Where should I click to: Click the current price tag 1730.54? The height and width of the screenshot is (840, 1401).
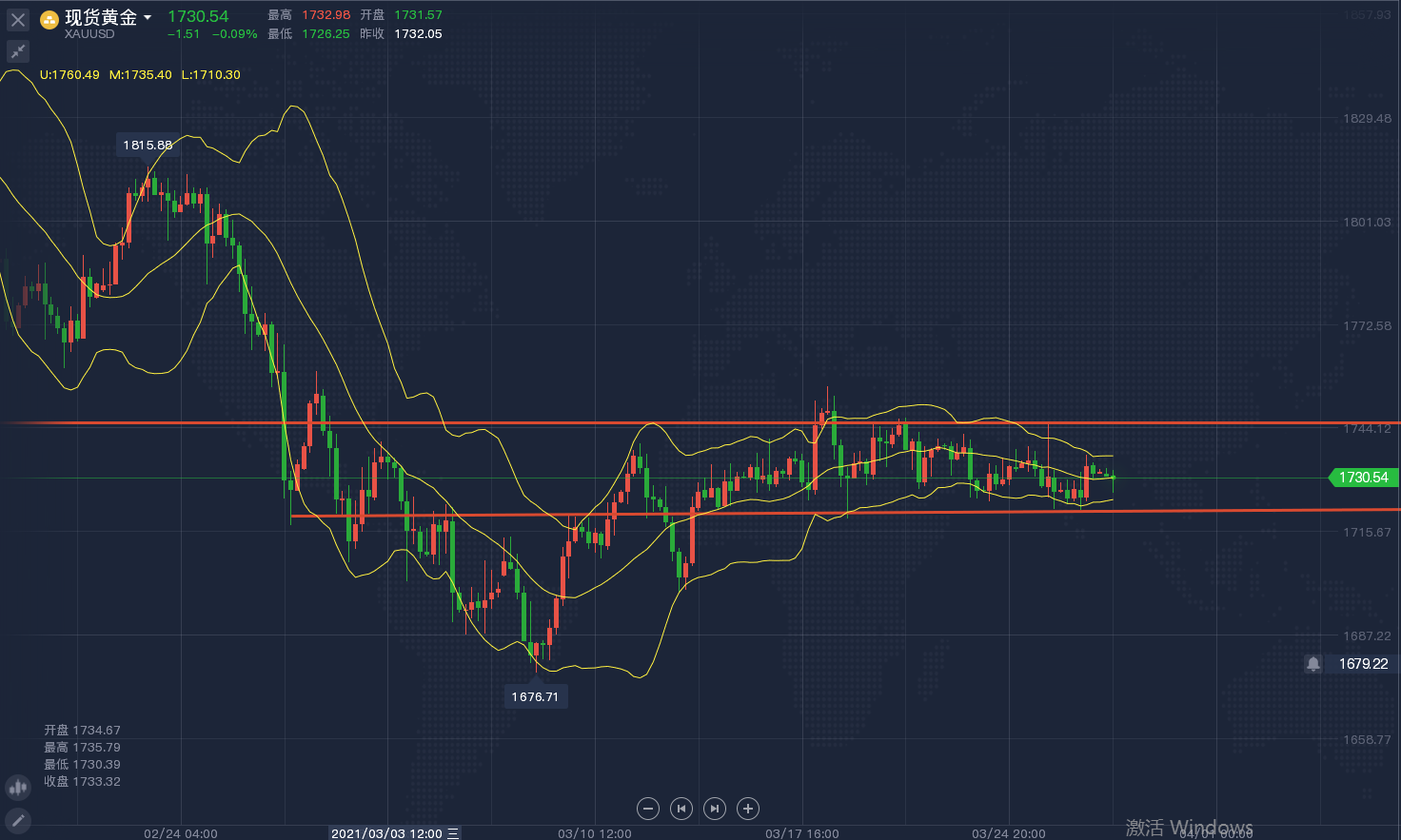click(x=1363, y=478)
